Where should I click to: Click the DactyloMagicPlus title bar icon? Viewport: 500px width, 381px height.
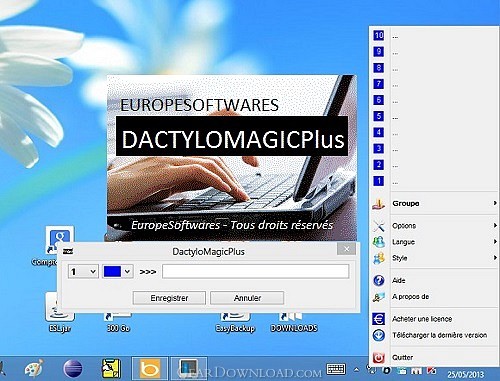(x=68, y=252)
